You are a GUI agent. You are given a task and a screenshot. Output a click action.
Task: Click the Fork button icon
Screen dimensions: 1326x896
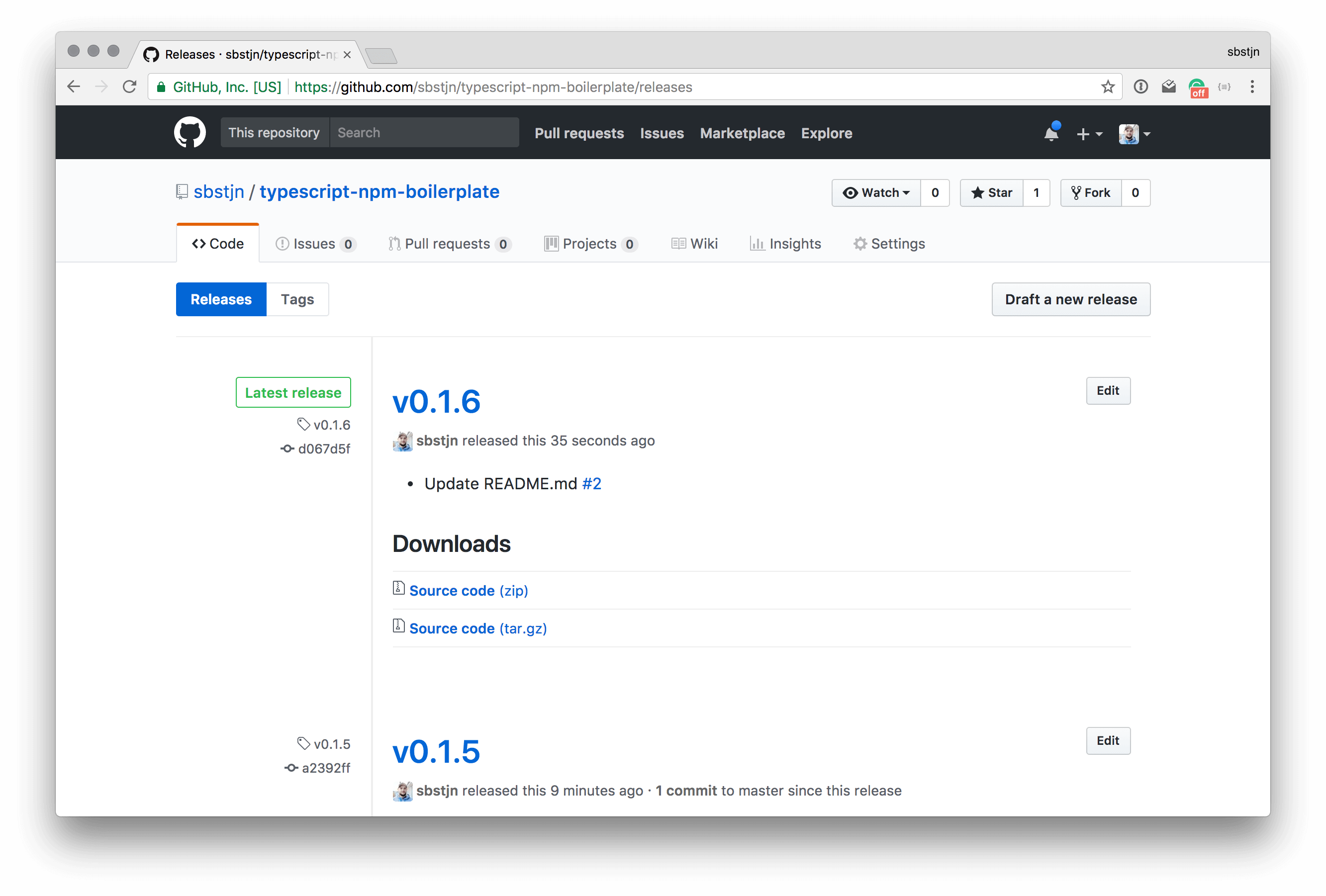1076,192
